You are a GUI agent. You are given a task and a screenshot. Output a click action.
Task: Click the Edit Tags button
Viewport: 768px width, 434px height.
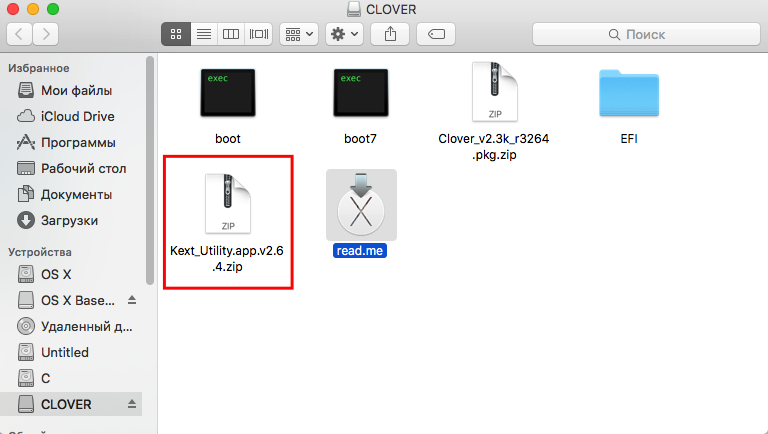(436, 34)
